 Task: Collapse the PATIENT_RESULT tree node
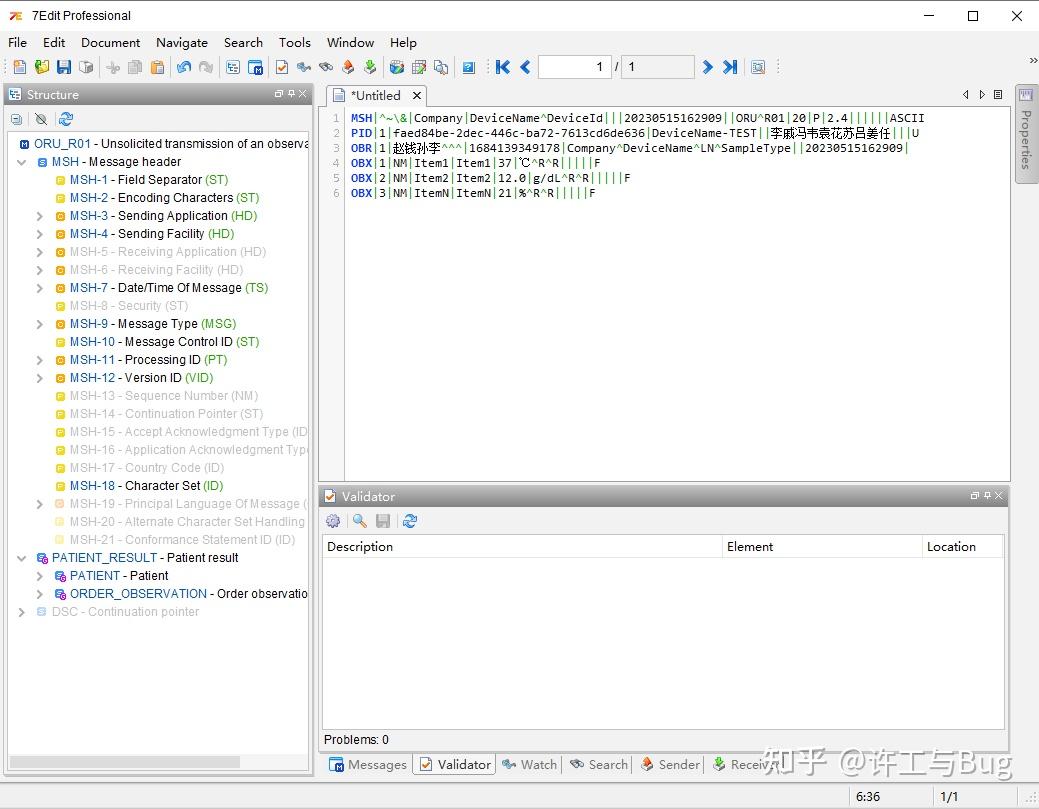point(22,558)
